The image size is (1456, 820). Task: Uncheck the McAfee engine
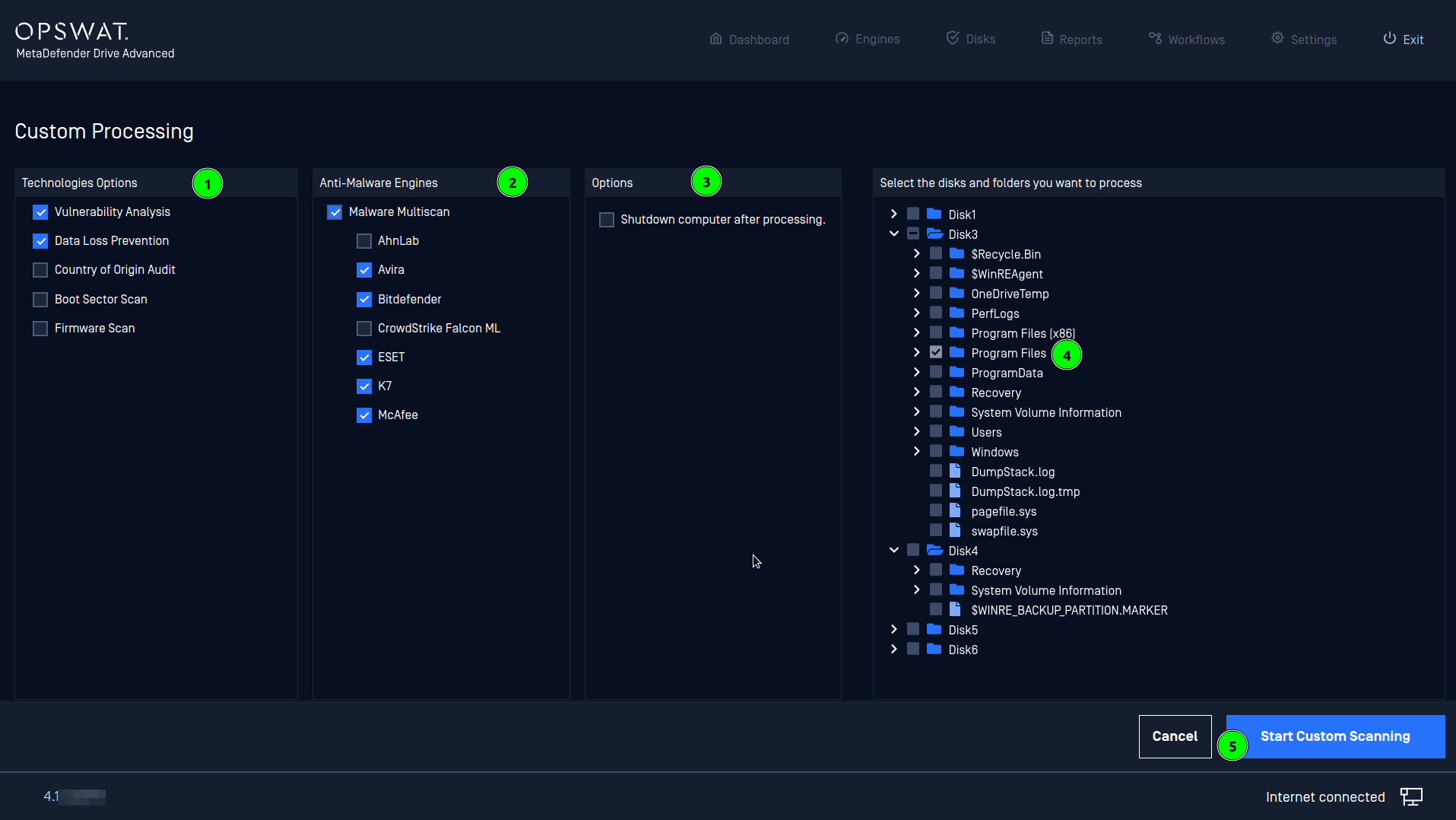[364, 415]
